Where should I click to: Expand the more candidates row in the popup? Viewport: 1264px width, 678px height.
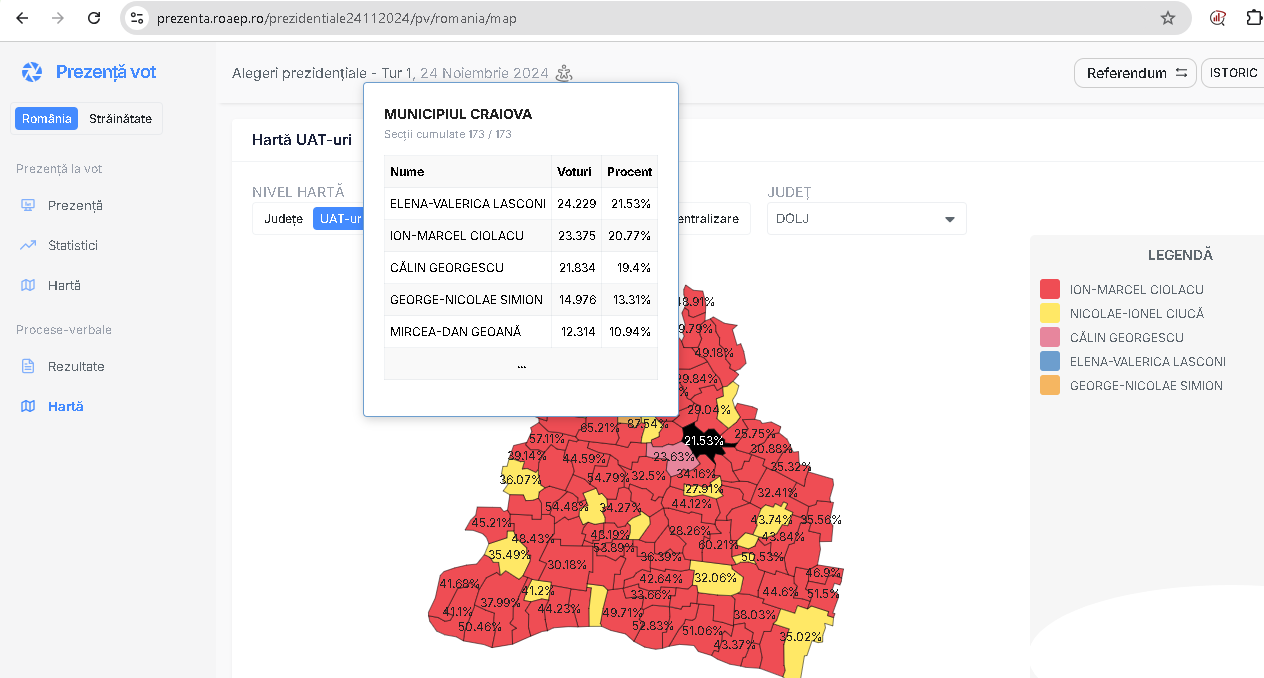[x=521, y=364]
